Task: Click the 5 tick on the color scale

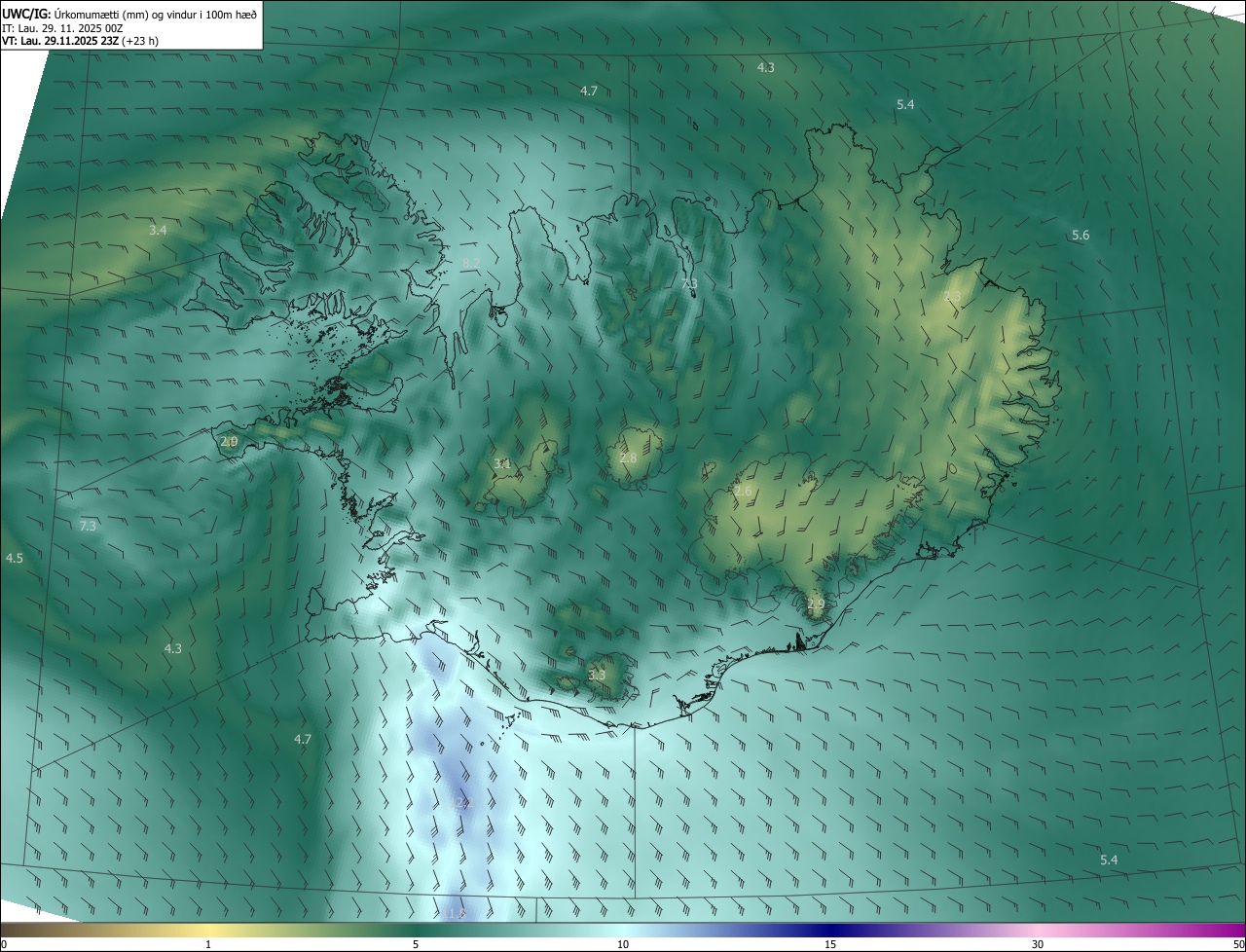Action: pyautogui.click(x=416, y=944)
